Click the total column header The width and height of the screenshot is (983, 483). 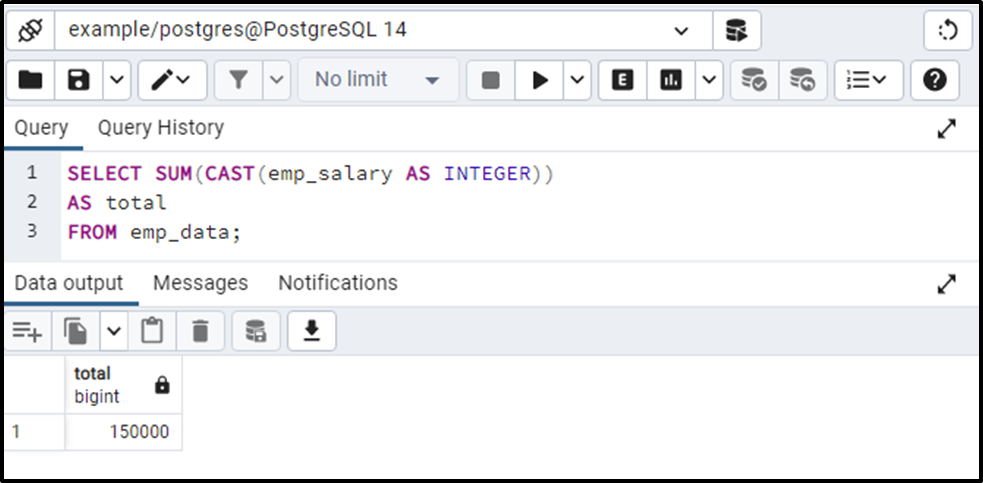(124, 385)
